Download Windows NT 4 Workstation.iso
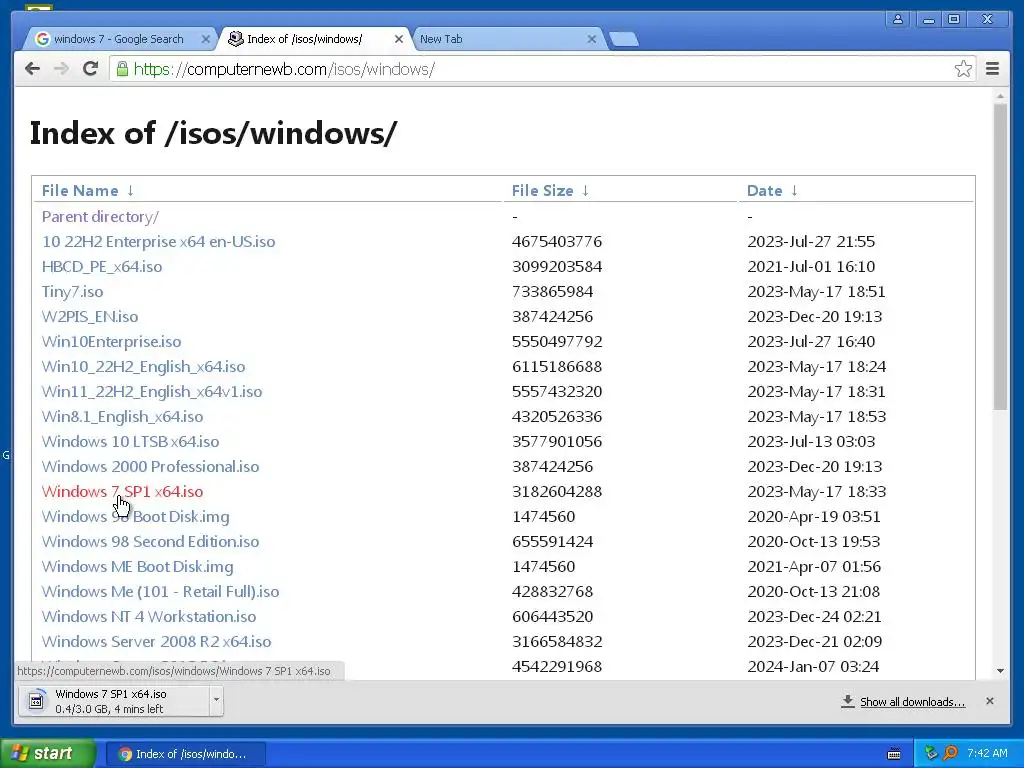 coord(149,616)
